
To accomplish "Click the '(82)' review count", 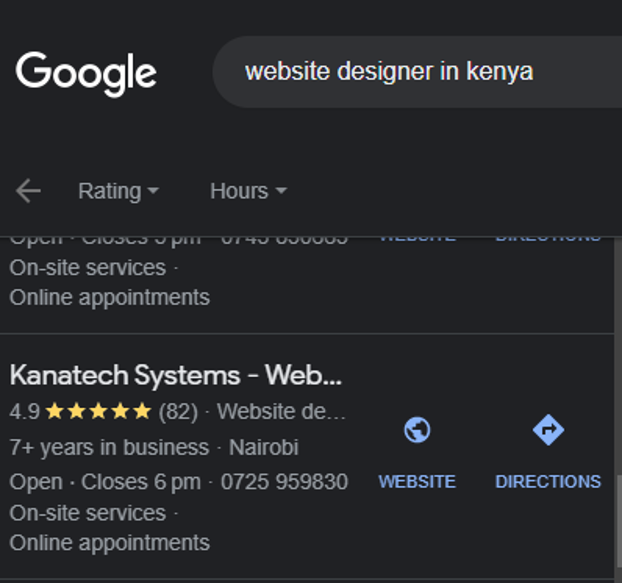I will pos(178,412).
